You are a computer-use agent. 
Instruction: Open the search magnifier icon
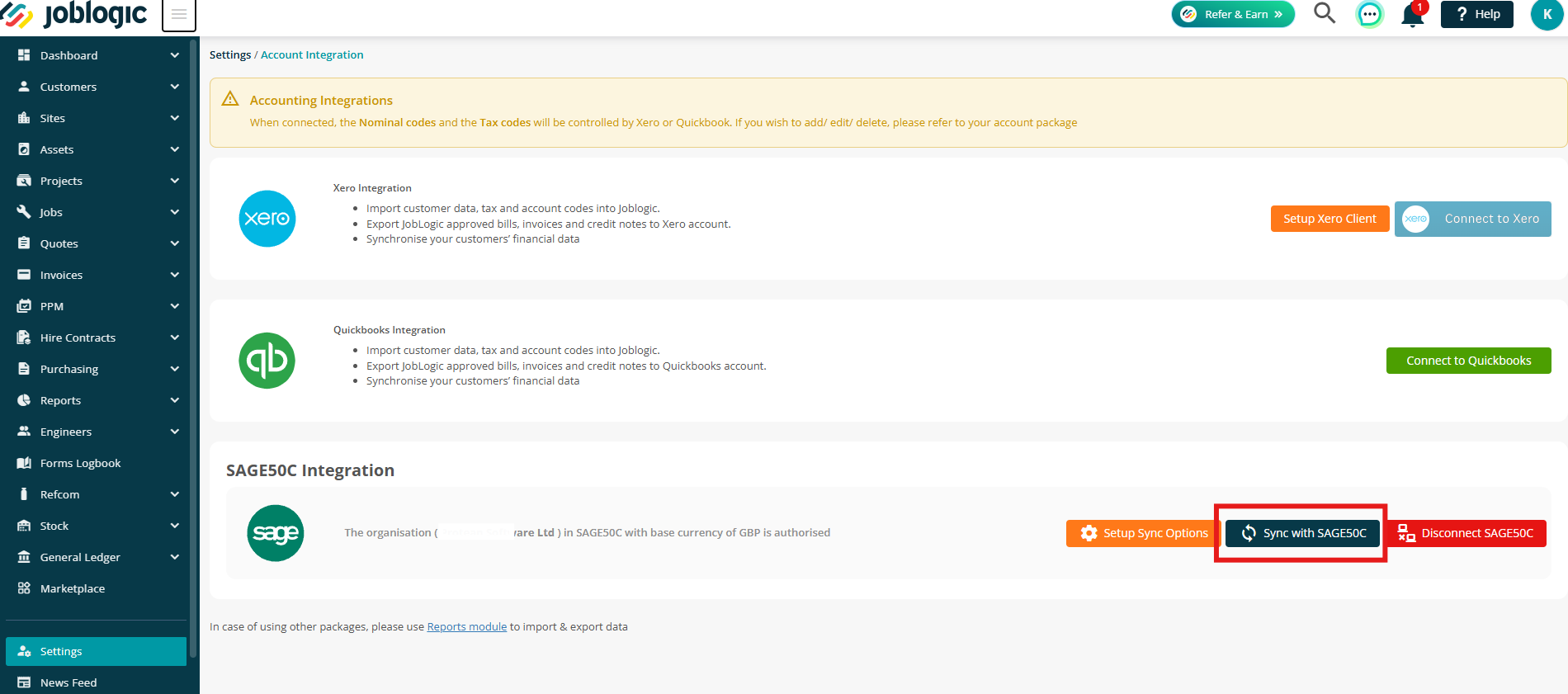[x=1325, y=13]
